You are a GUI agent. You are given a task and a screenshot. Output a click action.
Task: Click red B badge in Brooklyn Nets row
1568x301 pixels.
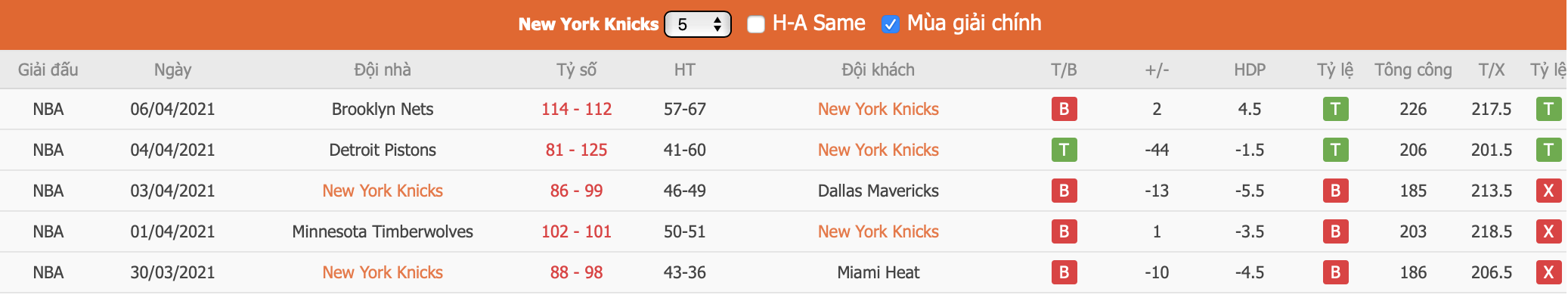click(x=1064, y=109)
